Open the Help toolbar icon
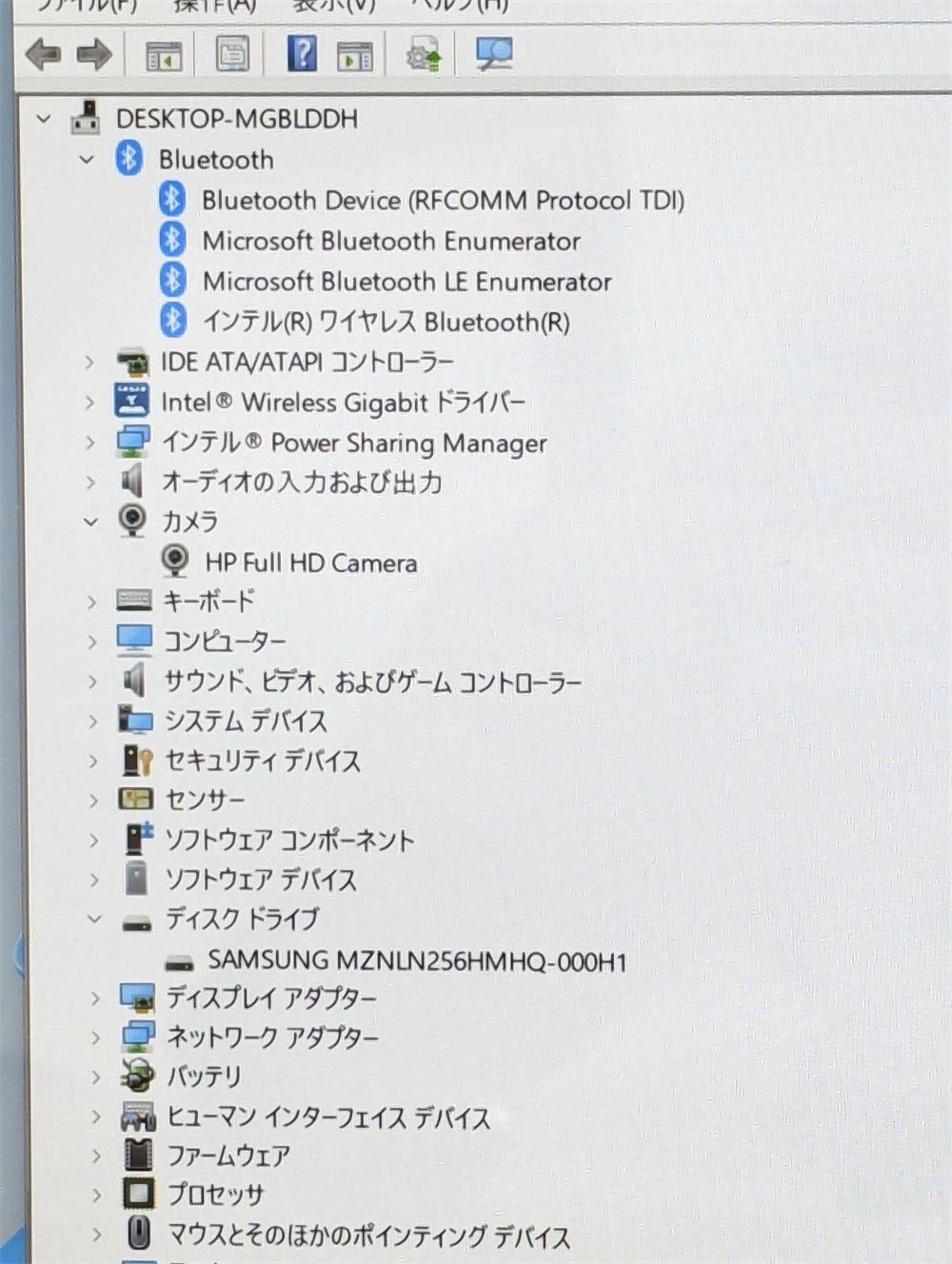 coord(302,53)
